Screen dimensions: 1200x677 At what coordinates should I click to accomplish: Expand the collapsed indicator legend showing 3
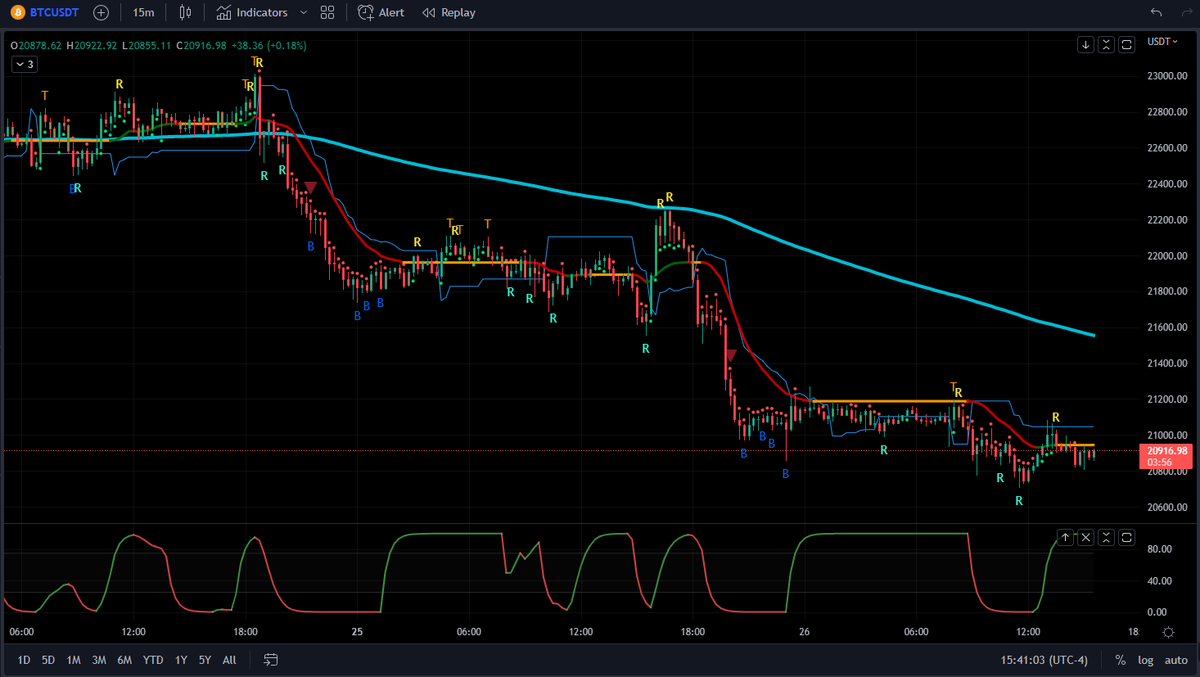point(24,64)
